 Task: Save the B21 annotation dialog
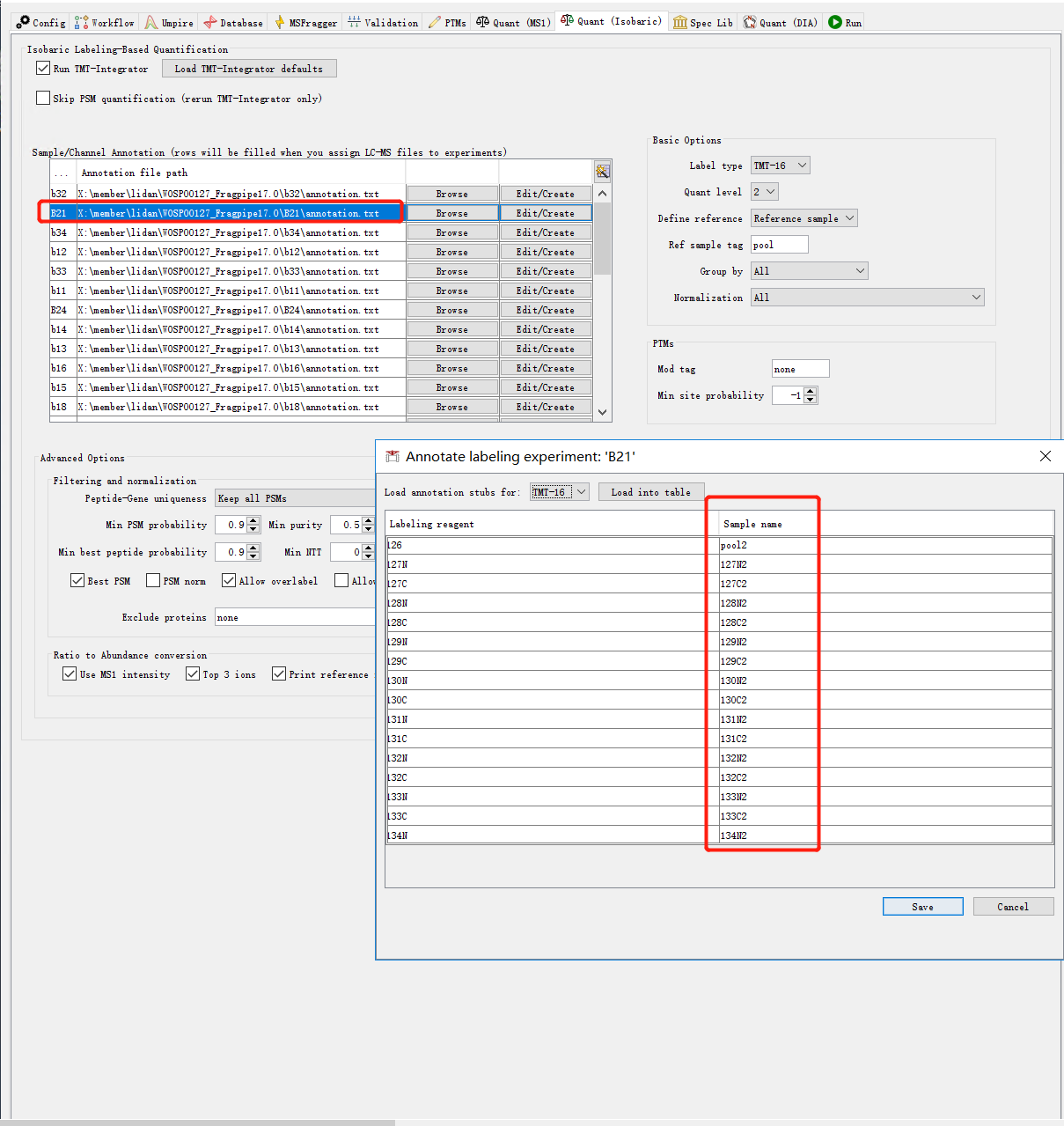[x=922, y=906]
